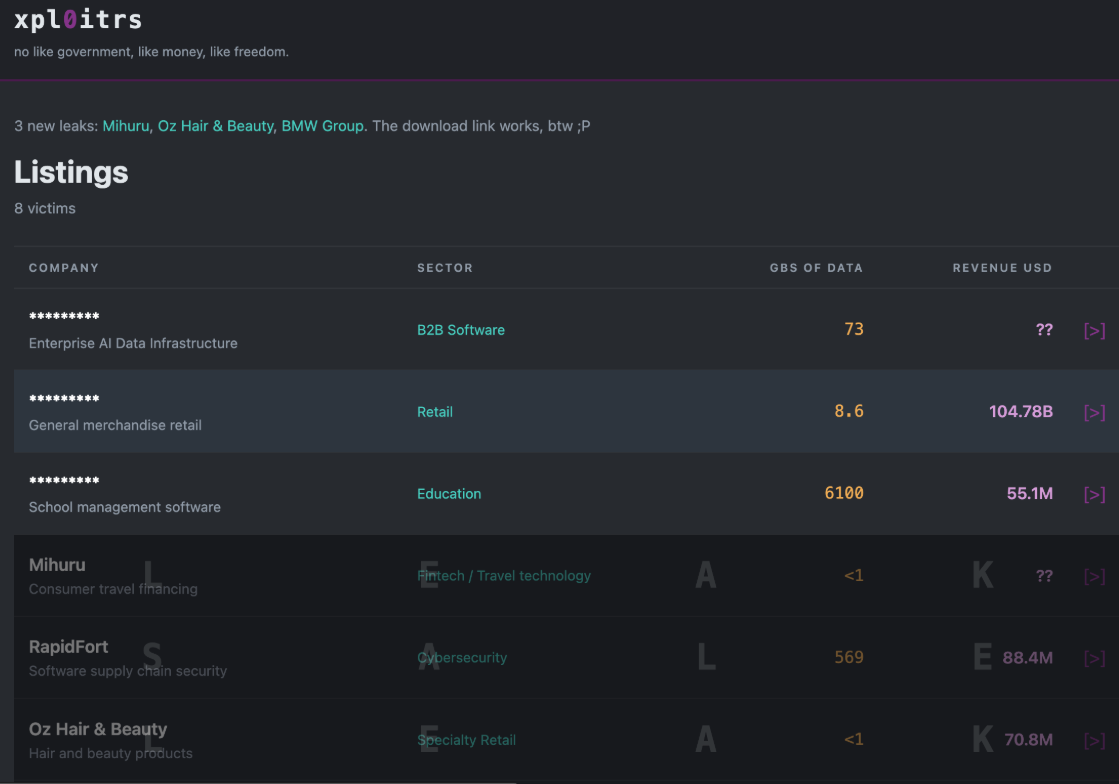The image size is (1119, 784).
Task: Click the Cybersecurity sector link
Action: (x=462, y=658)
